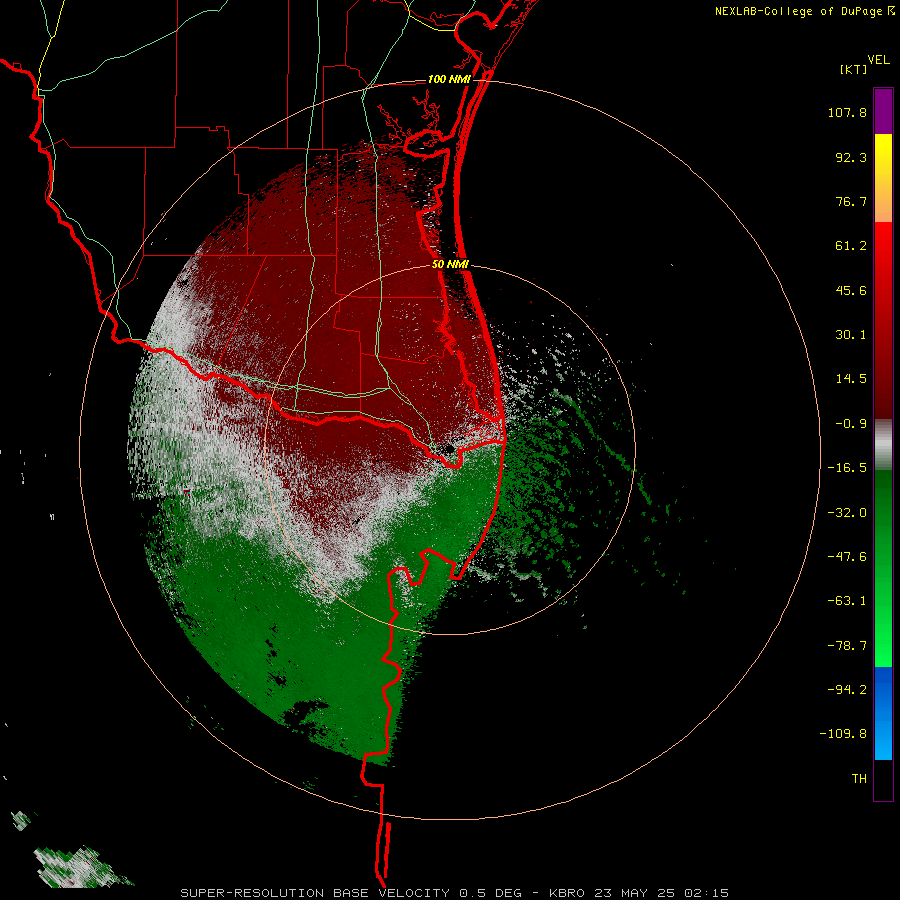Click the blue segment of the color bar
The image size is (900, 900).
[883, 713]
